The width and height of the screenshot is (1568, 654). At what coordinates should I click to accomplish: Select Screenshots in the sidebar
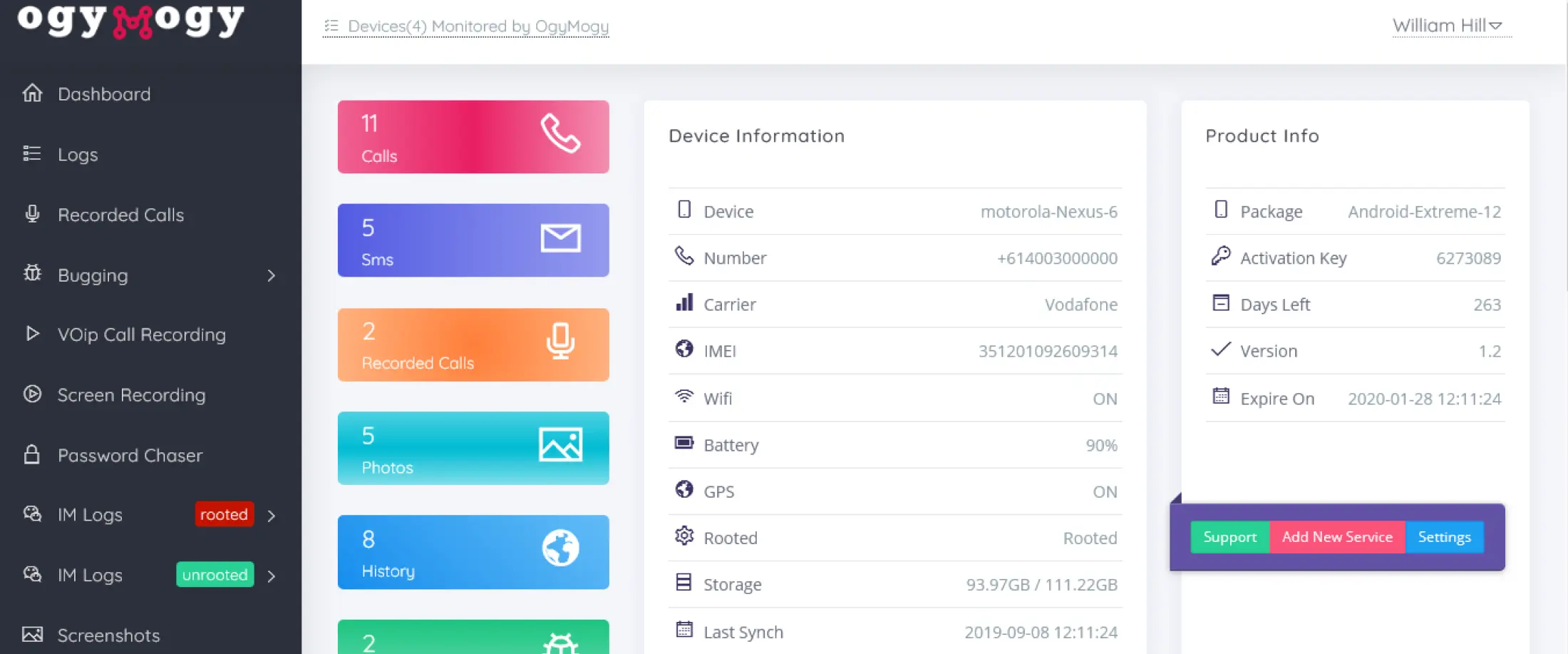[108, 635]
